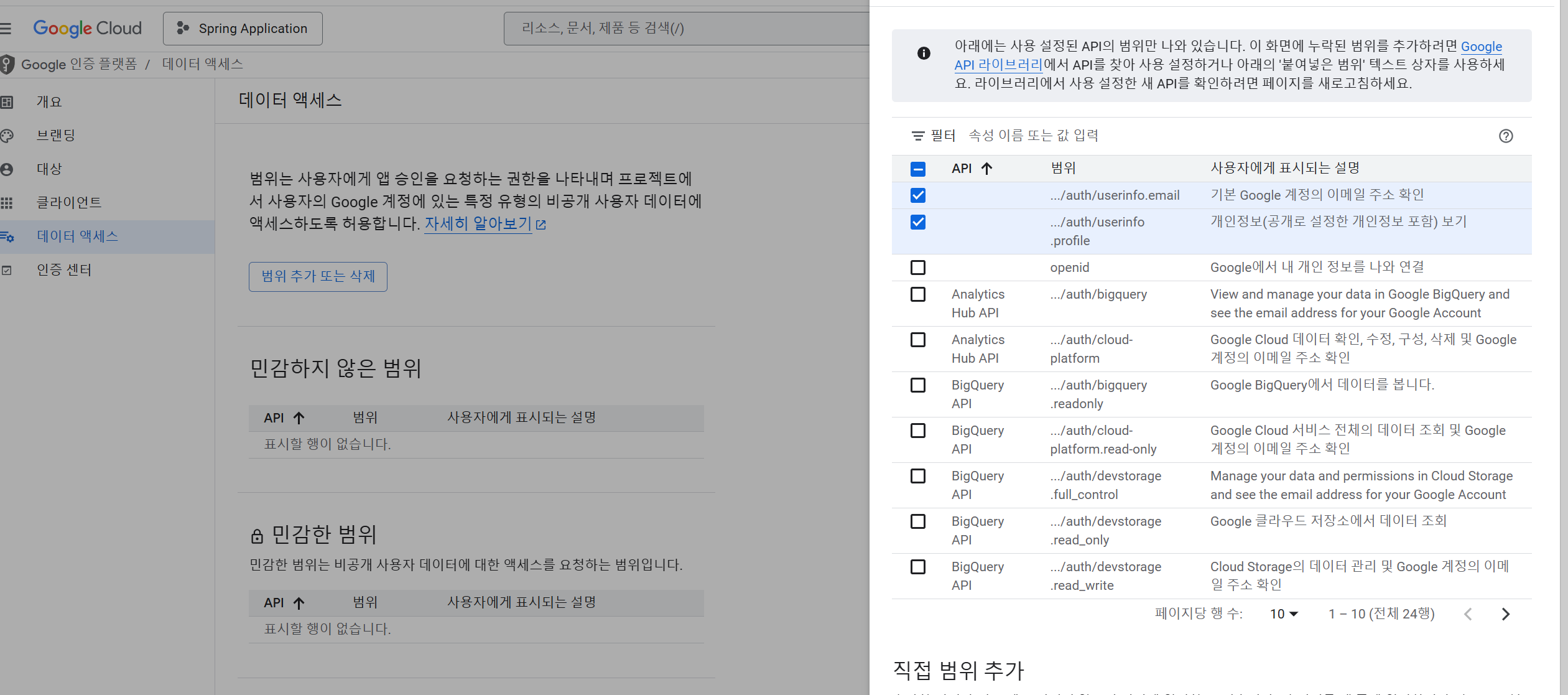Open 인증 센터 in the sidebar
The width and height of the screenshot is (1568, 695).
point(63,270)
